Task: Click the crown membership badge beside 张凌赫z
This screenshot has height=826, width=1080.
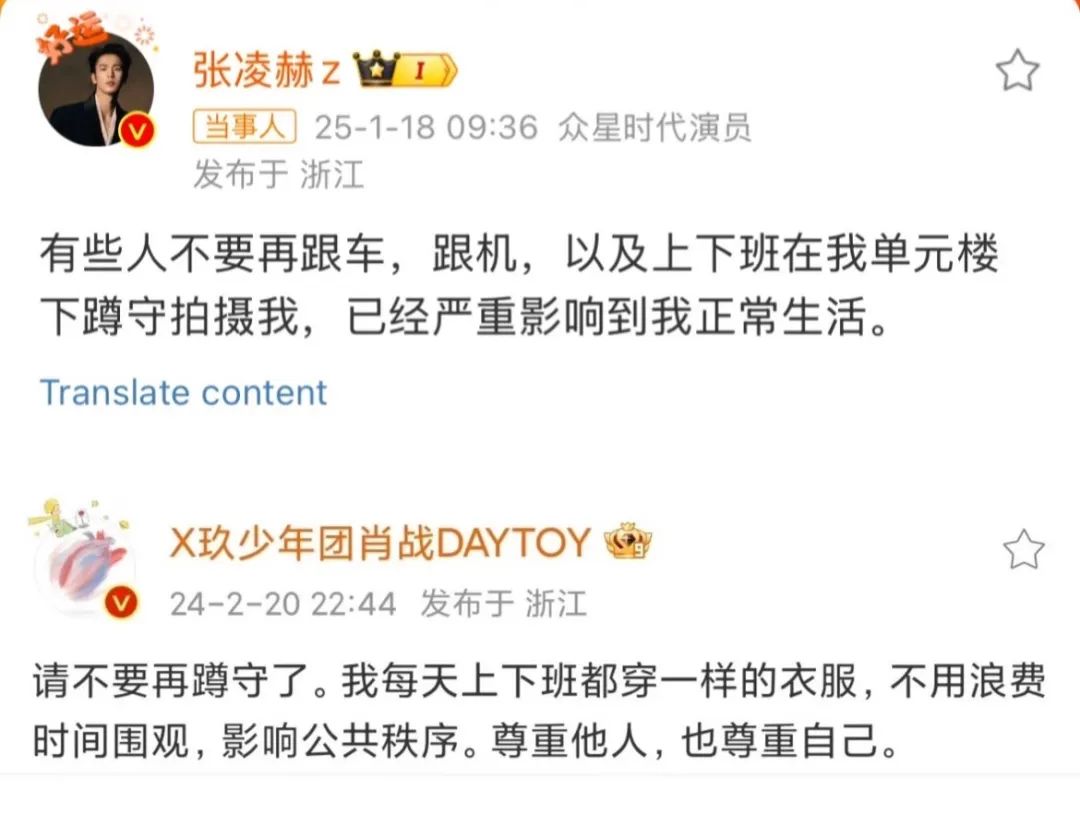Action: [x=376, y=70]
